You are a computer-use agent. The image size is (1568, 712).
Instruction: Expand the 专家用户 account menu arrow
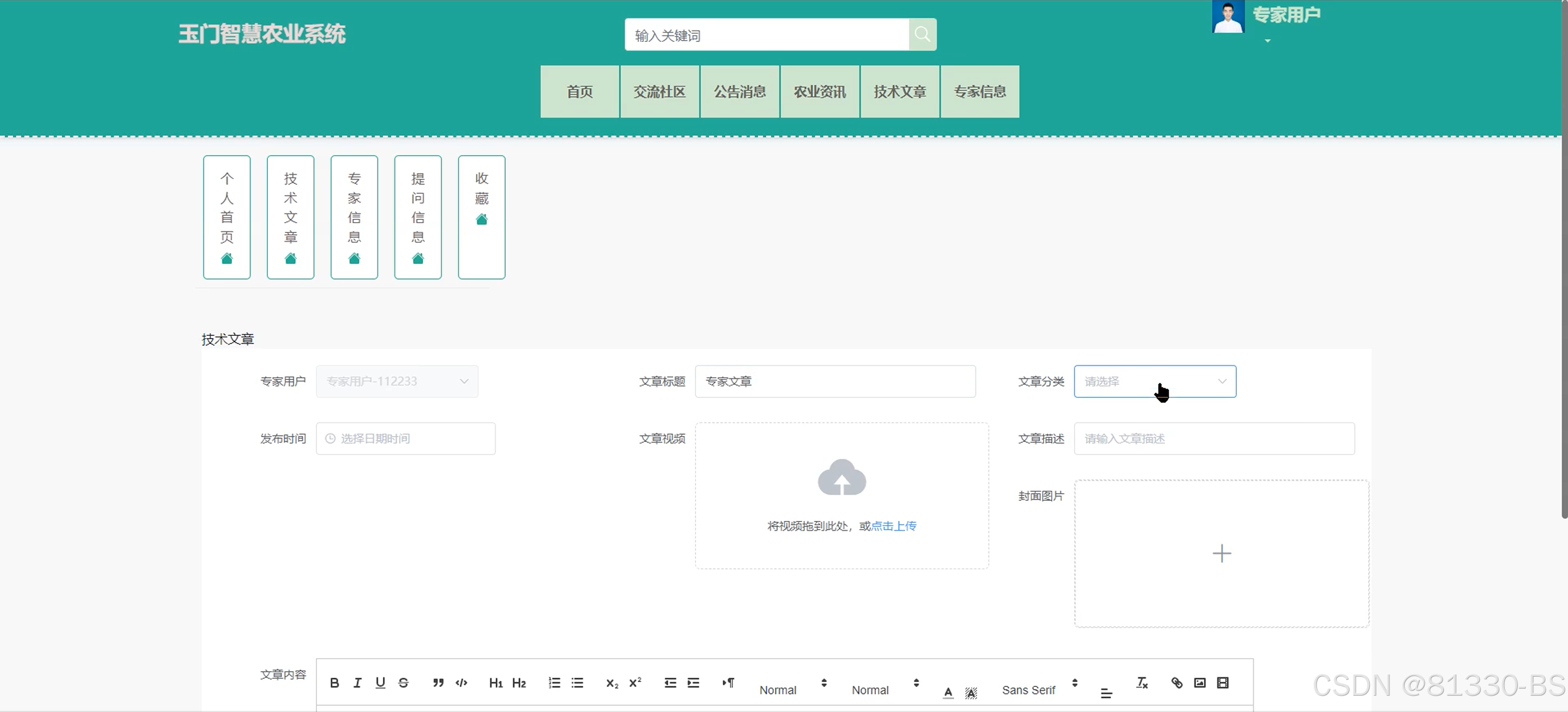1268,41
